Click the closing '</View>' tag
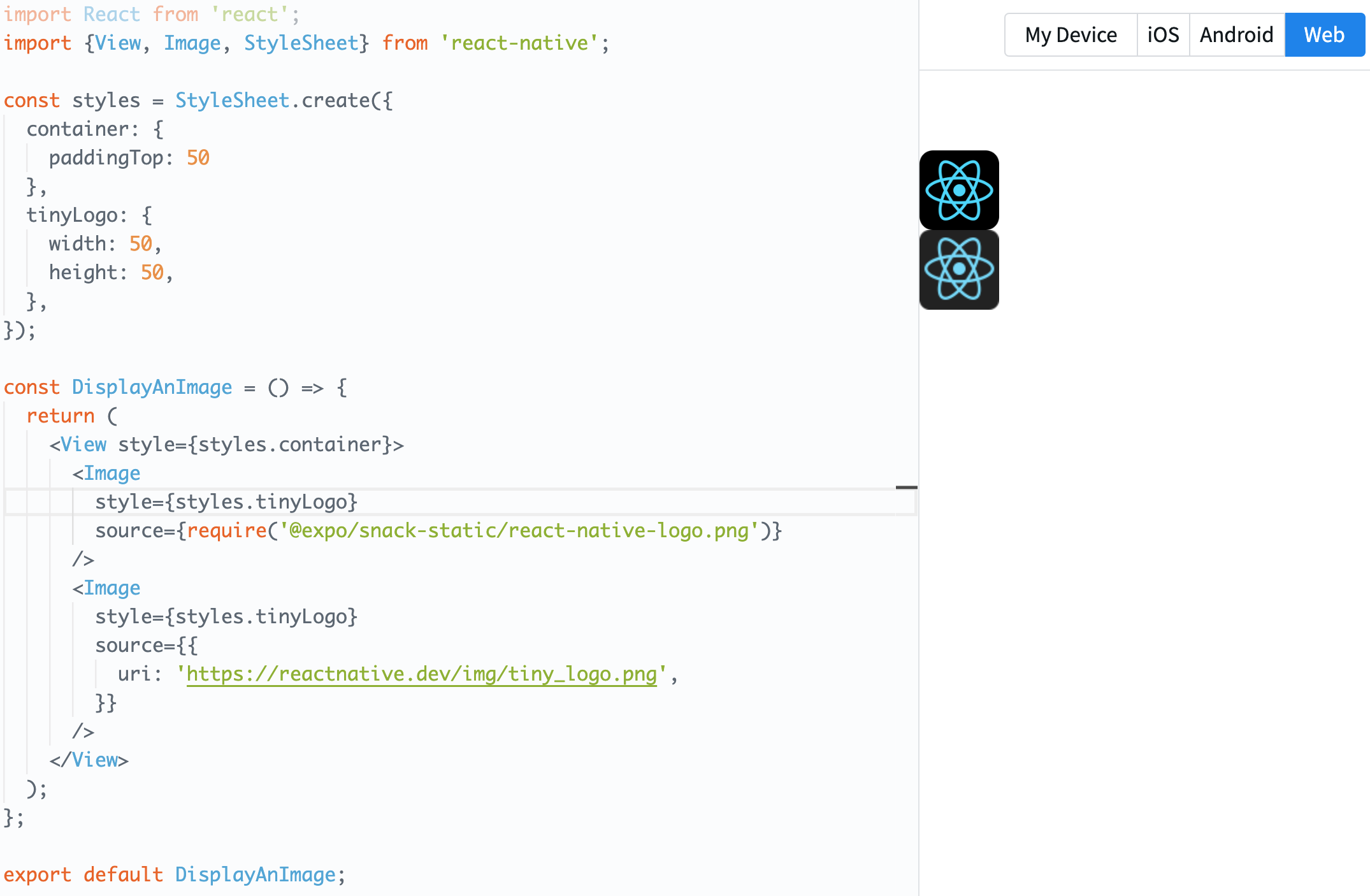This screenshot has width=1370, height=896. coord(89,760)
